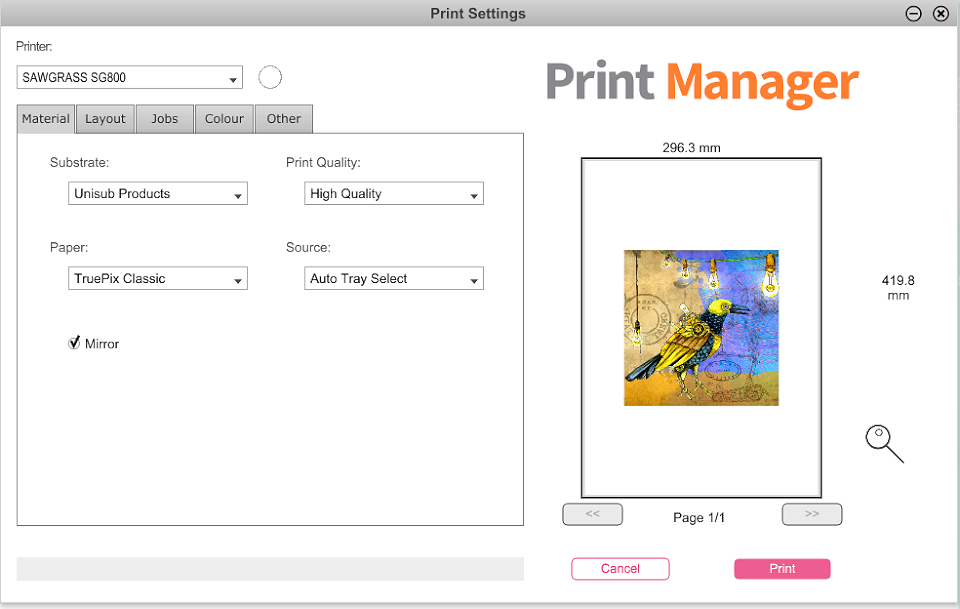Open the Printer dropdown showing SAWGRASS SG800
The height and width of the screenshot is (609, 960).
(x=130, y=78)
